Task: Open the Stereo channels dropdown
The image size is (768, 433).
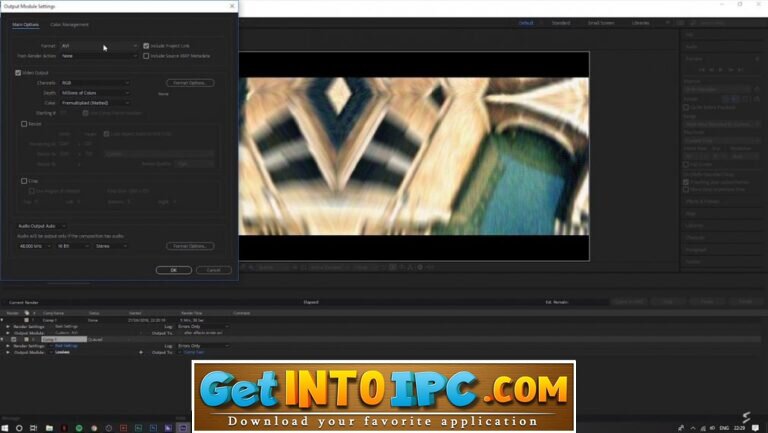Action: point(111,246)
